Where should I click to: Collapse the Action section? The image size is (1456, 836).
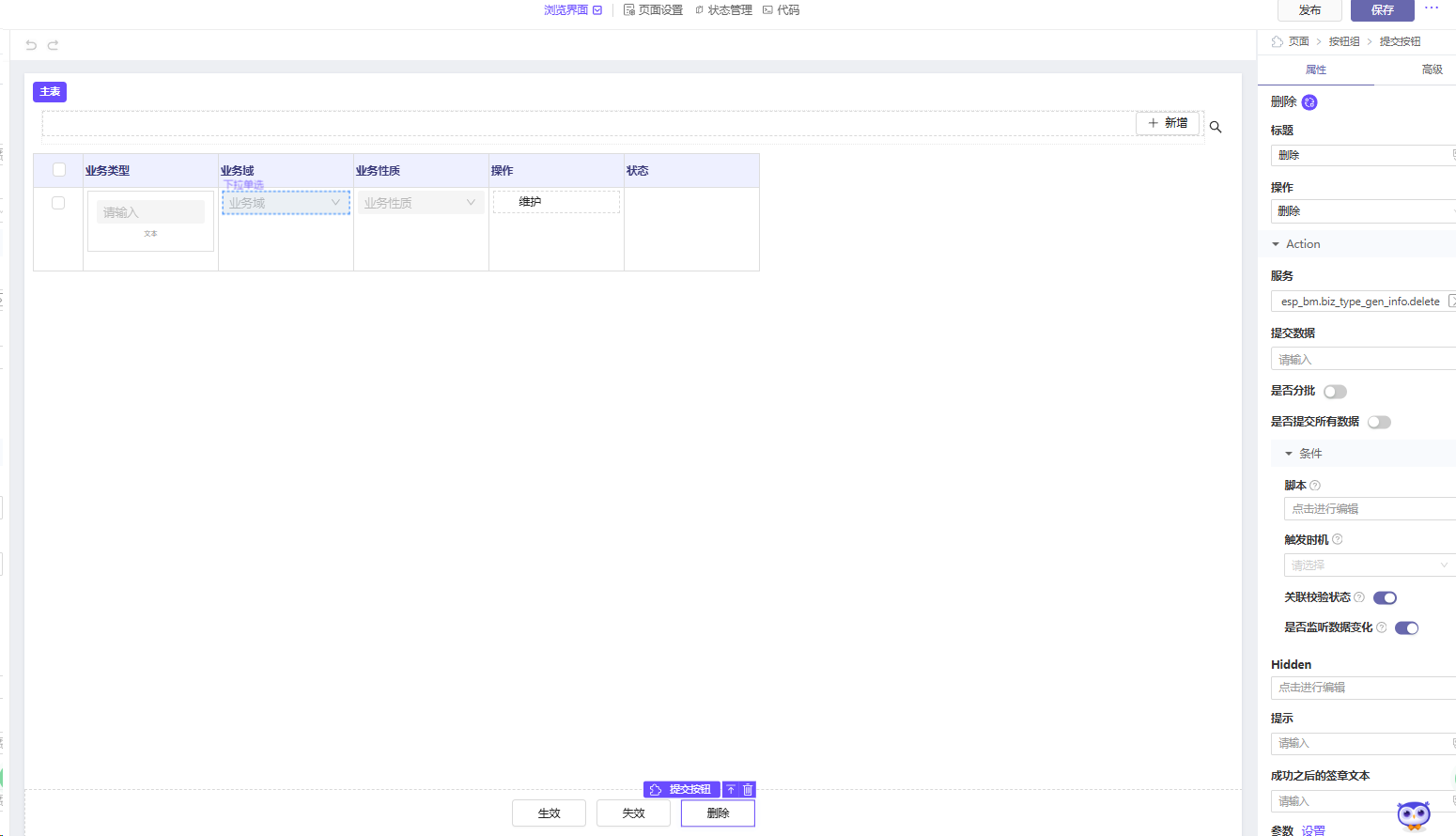(x=1276, y=244)
